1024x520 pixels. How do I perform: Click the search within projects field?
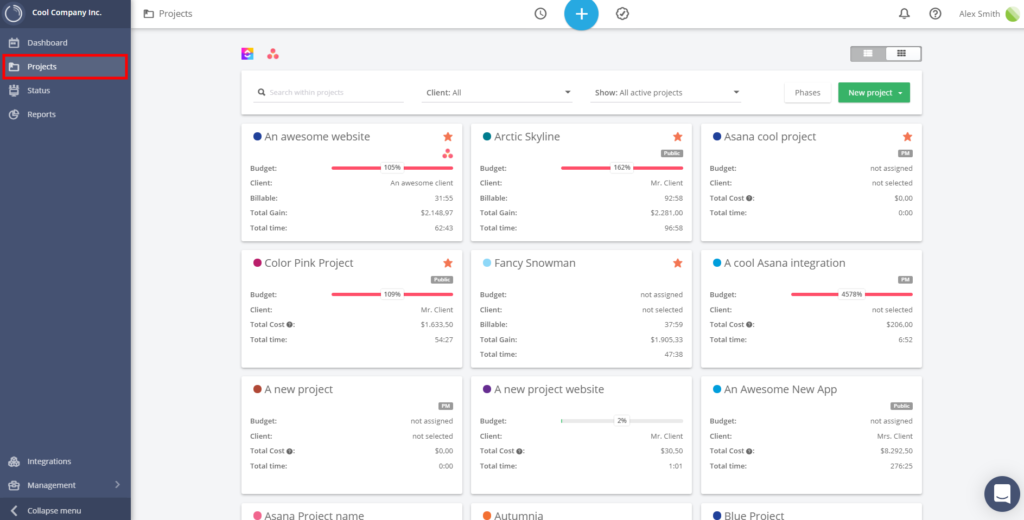click(328, 93)
